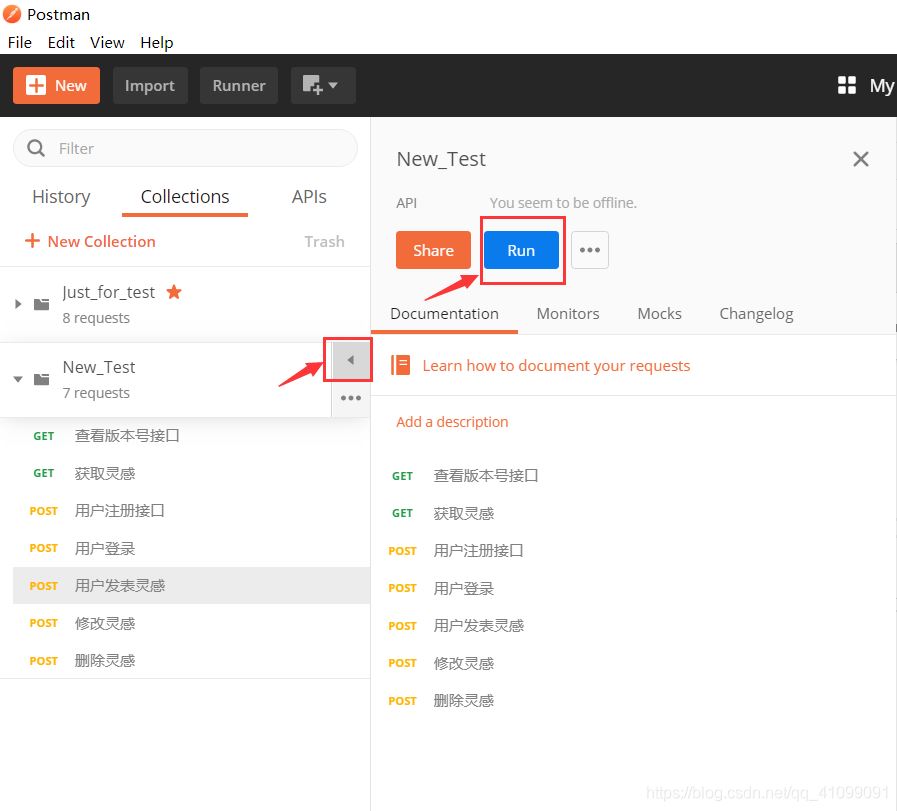Switch to the Monitors tab
The height and width of the screenshot is (811, 897).
(x=568, y=314)
